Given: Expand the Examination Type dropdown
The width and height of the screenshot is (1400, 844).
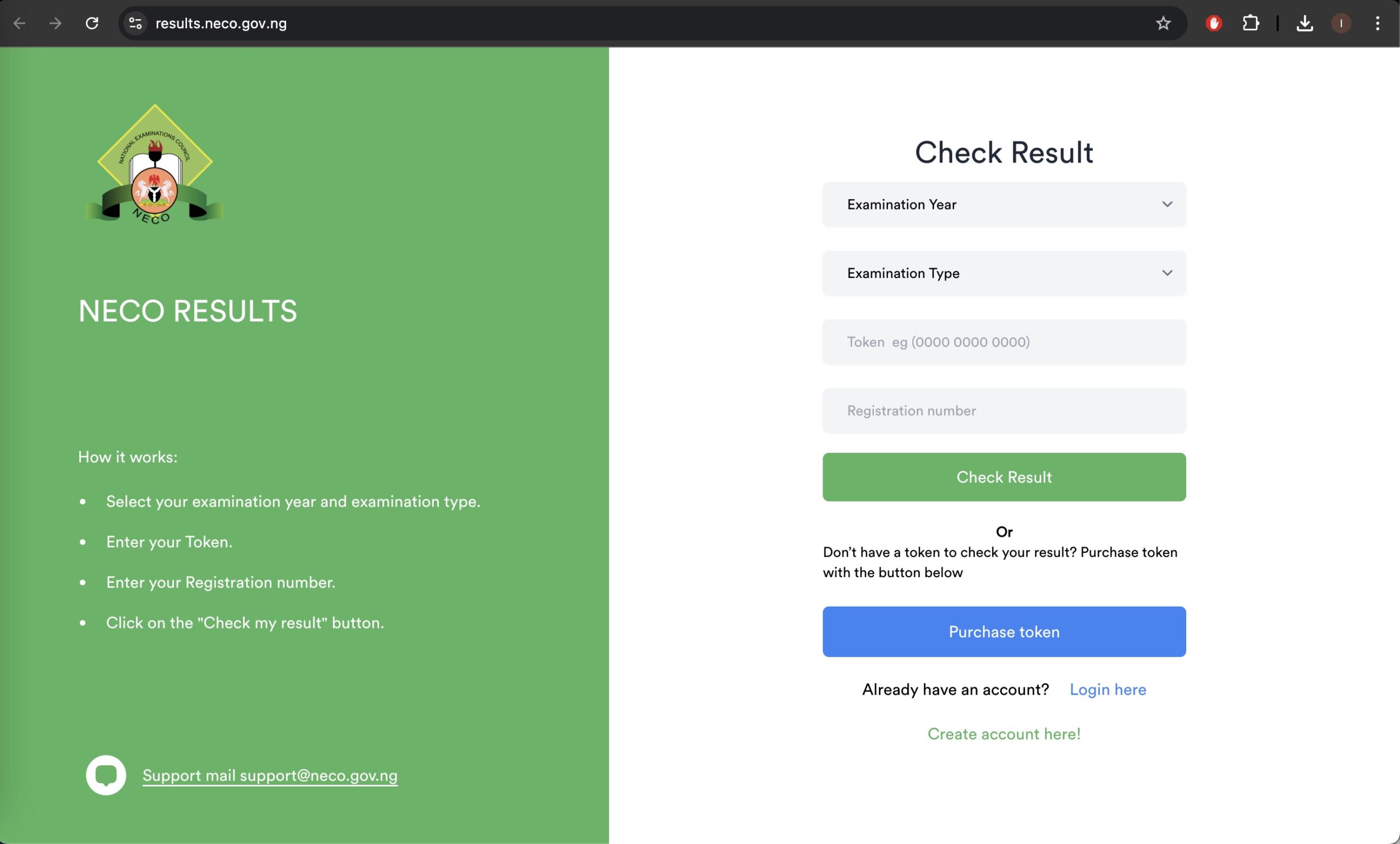Looking at the screenshot, I should (x=1004, y=273).
